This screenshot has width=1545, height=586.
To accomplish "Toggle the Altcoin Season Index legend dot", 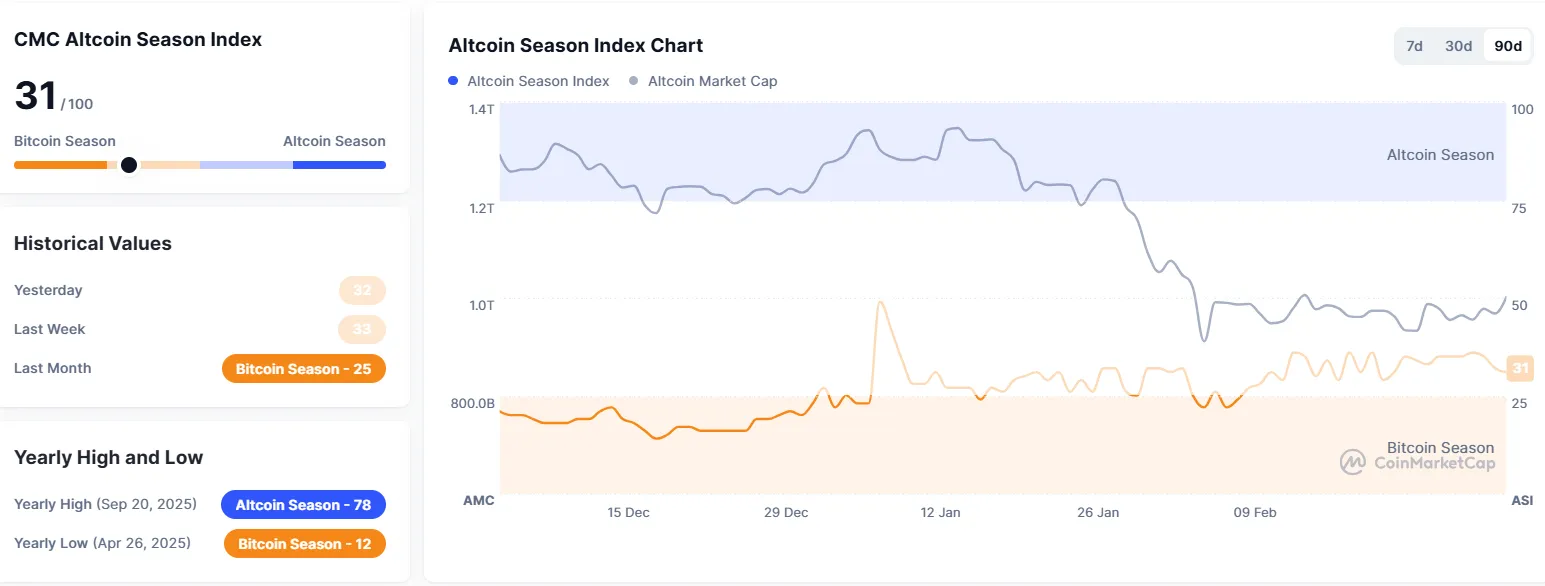I will 454,81.
